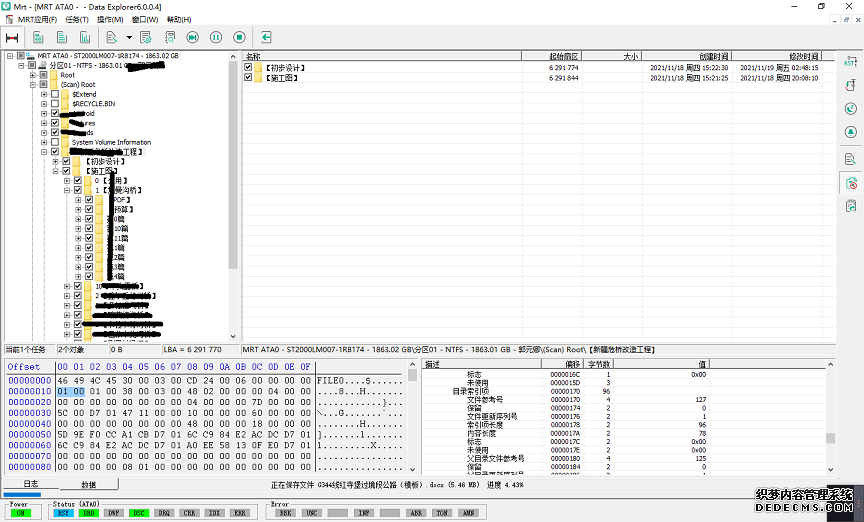
Task: Toggle the $RECYCLE.BIN folder checkbox
Action: tap(55, 104)
